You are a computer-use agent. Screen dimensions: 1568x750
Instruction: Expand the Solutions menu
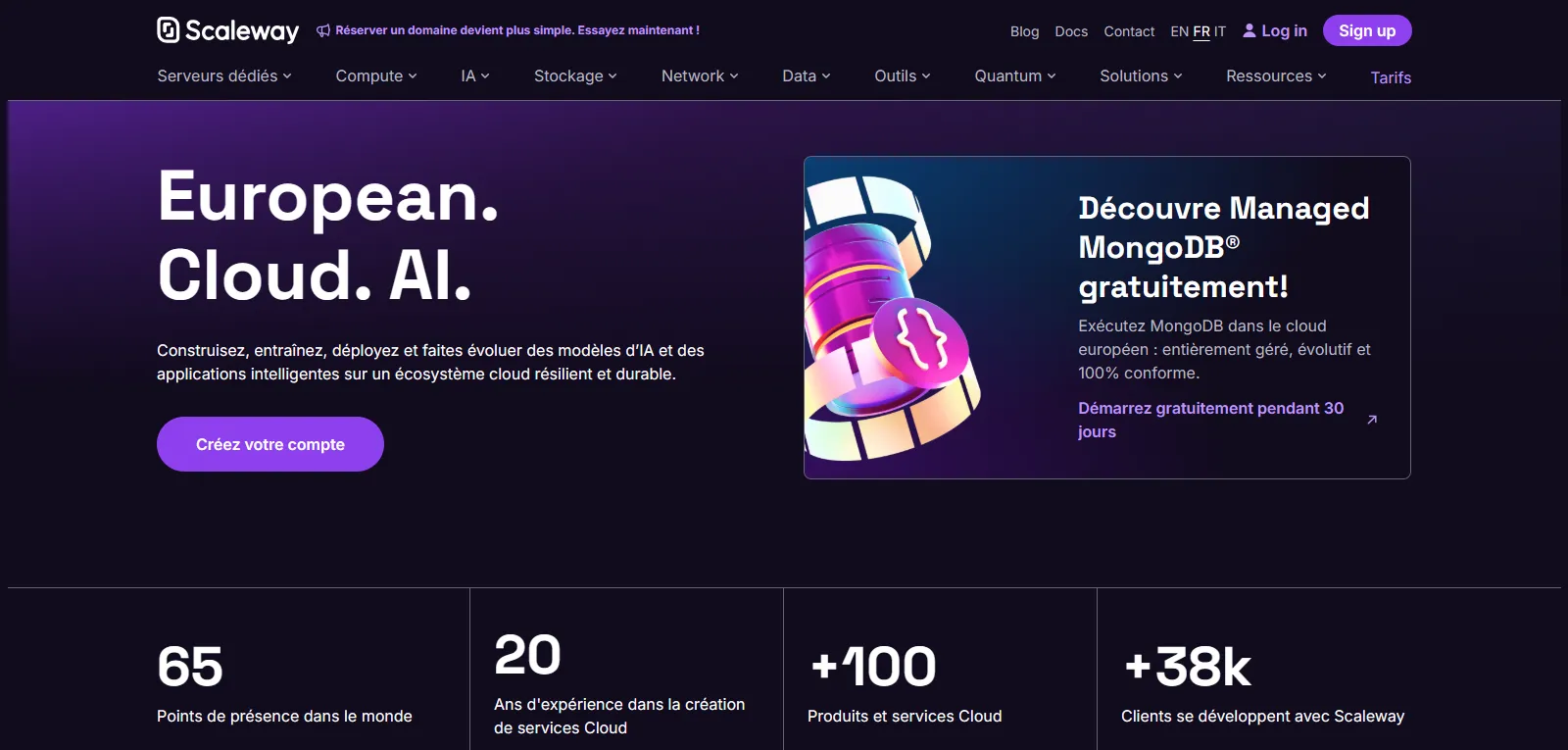tap(1141, 75)
